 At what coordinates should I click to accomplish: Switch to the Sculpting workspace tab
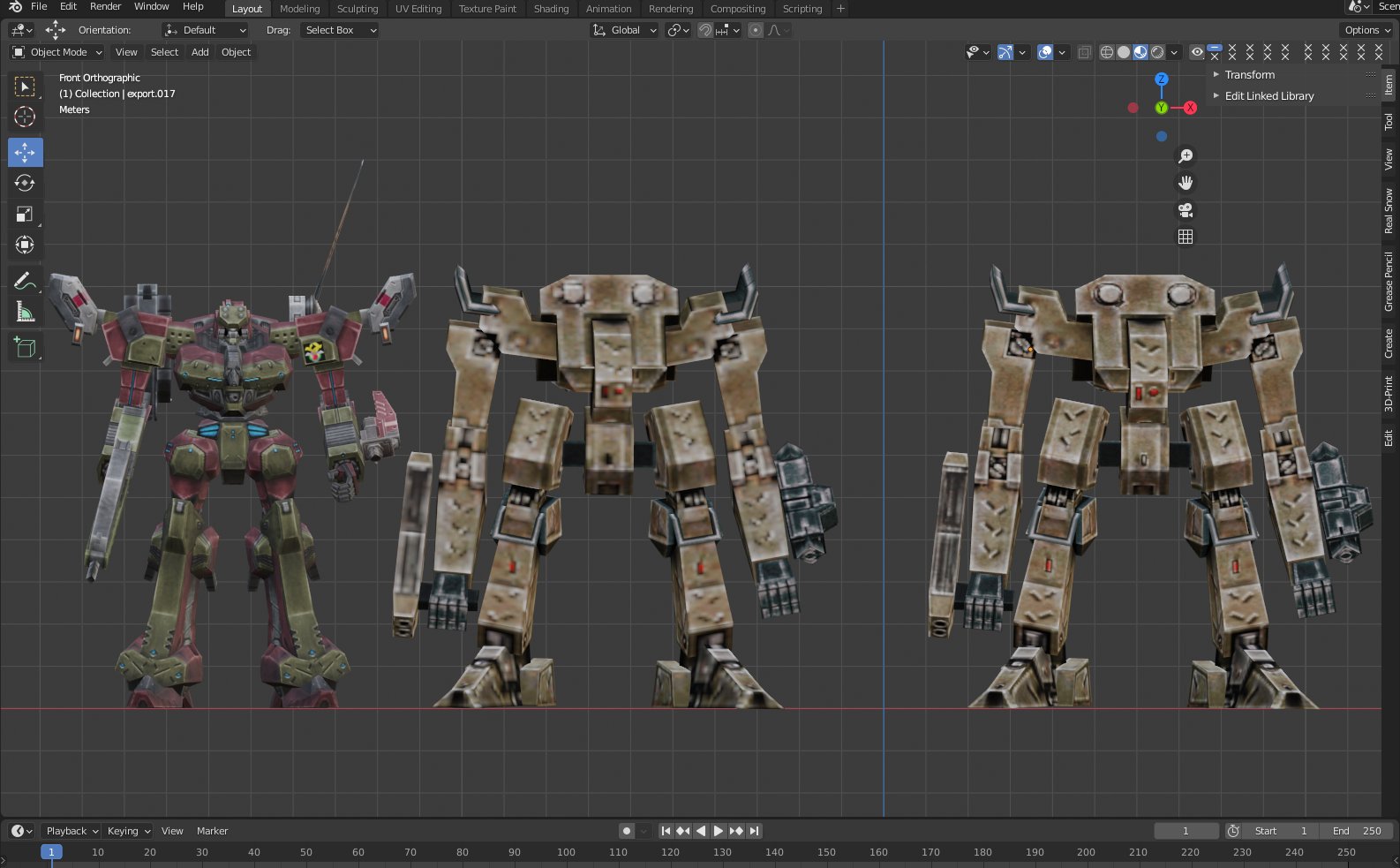(358, 9)
